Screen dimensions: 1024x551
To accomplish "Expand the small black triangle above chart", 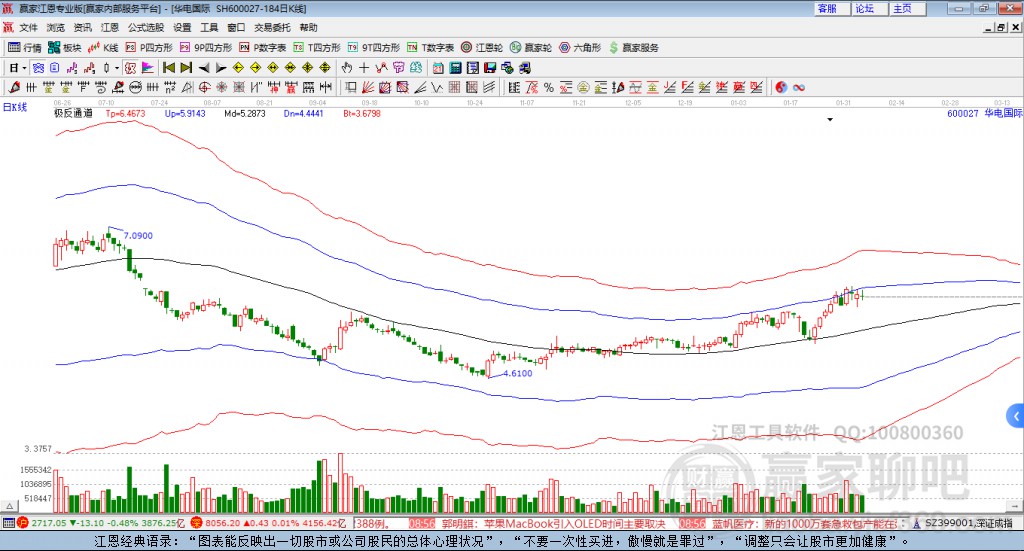I will [830, 120].
